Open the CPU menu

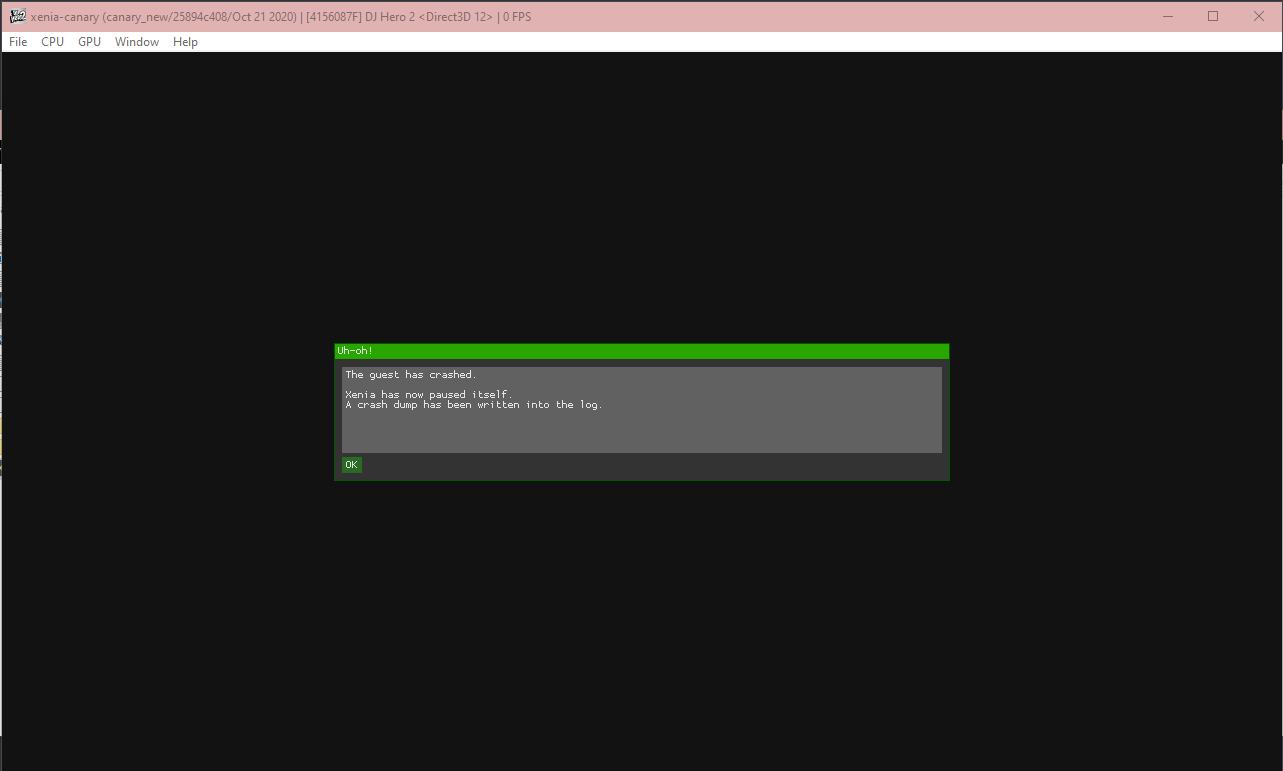pos(52,42)
